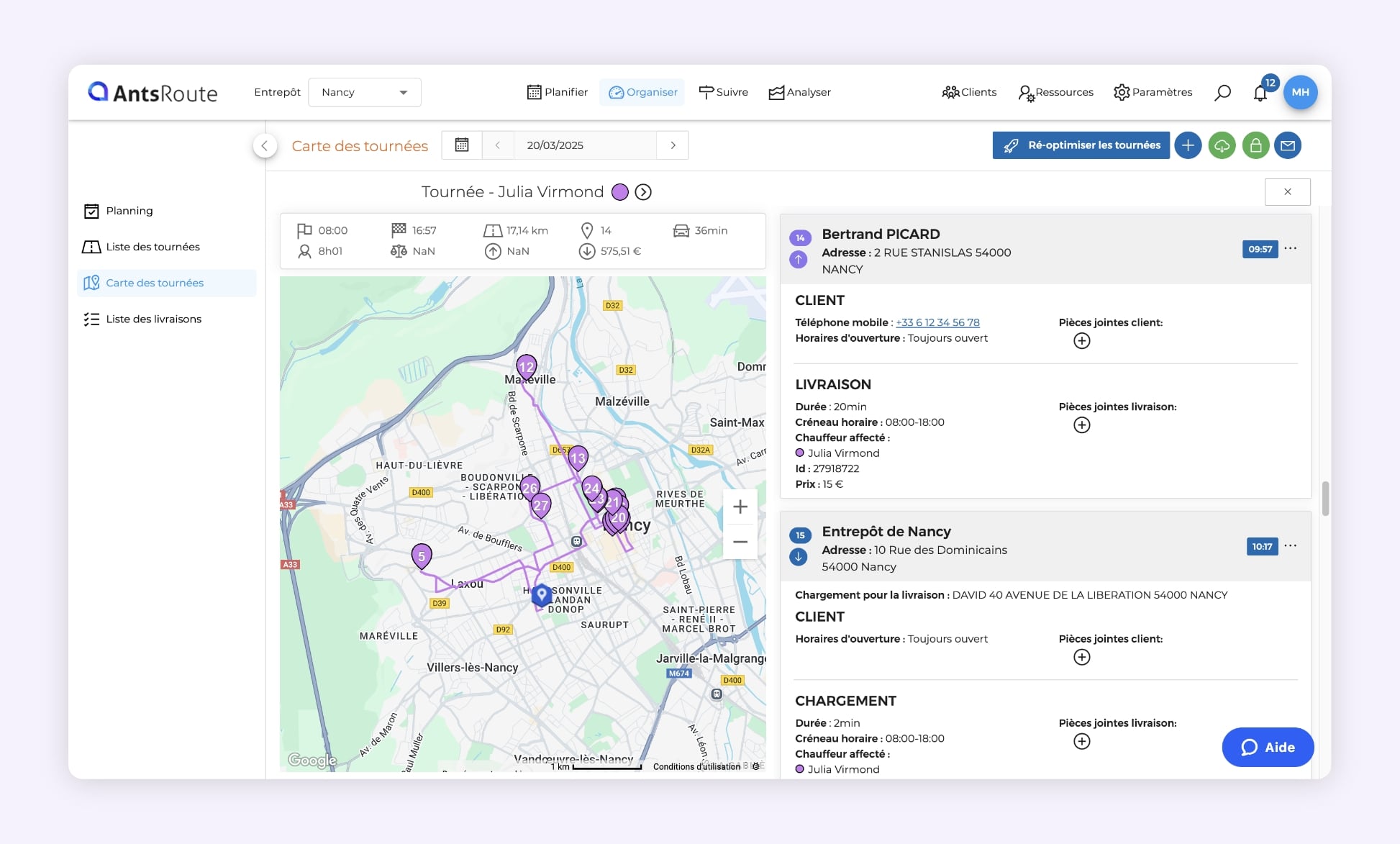Click purple color swatch next to tour title
This screenshot has width=1400, height=844.
point(619,192)
